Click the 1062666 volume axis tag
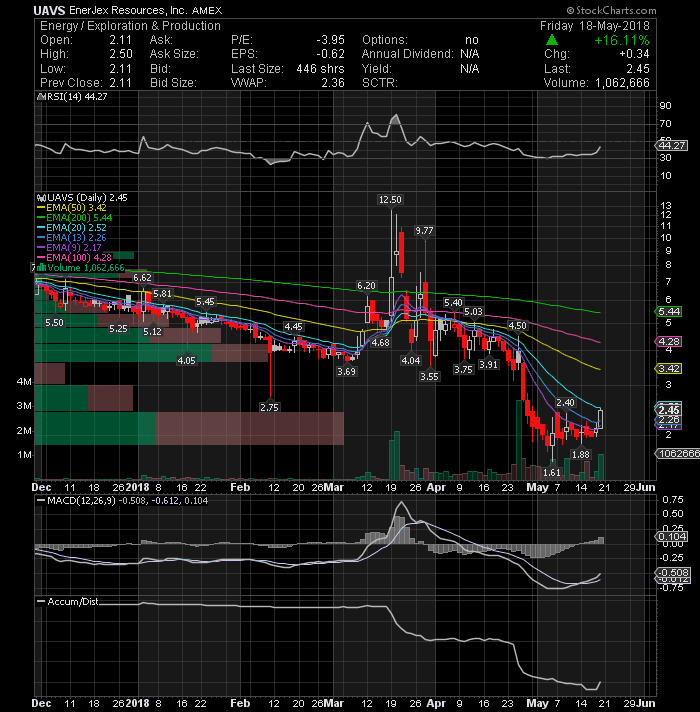Screen dimensions: 700x712 [x=678, y=454]
